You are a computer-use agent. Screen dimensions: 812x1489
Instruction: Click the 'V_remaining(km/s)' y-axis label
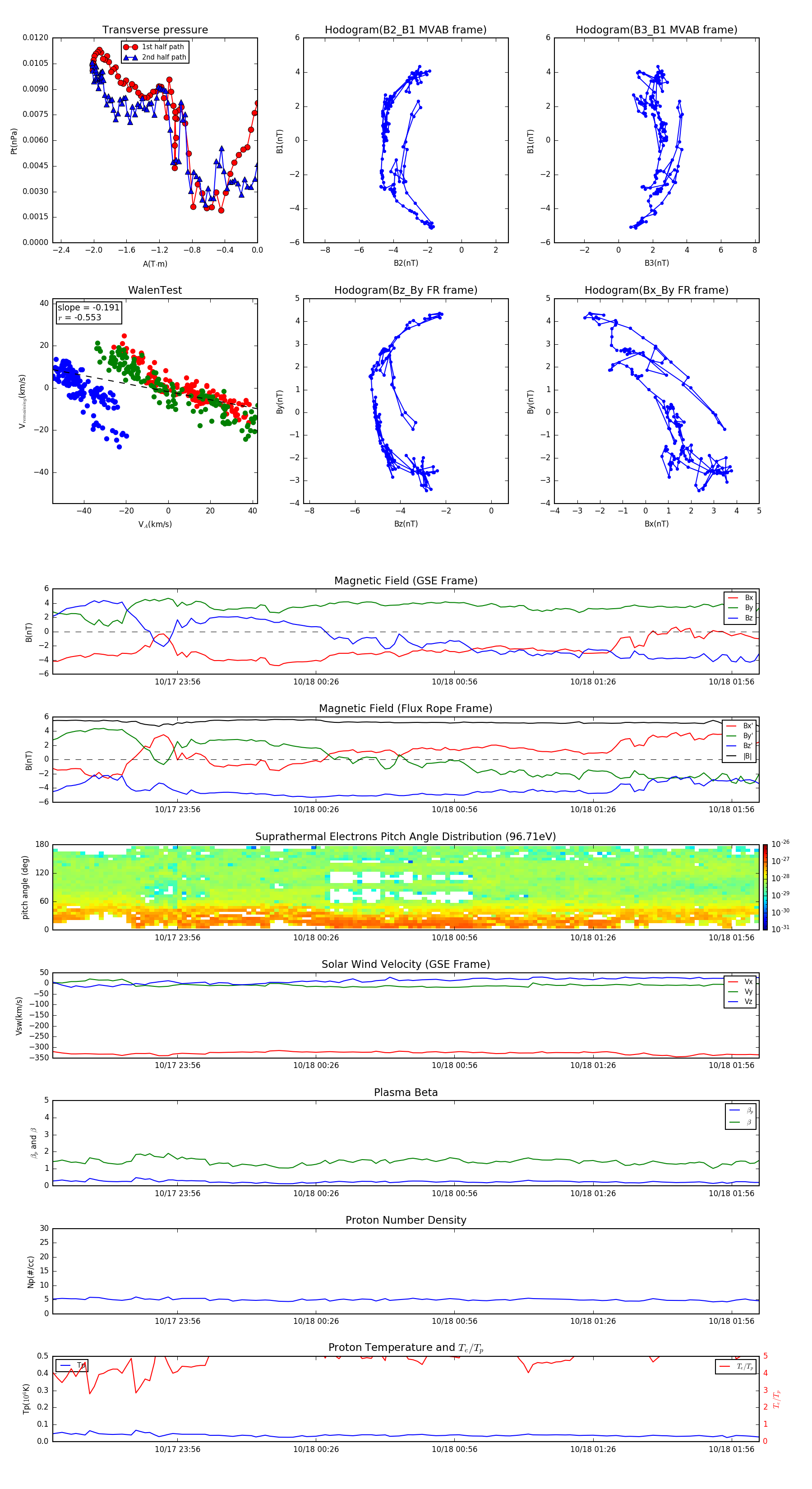click(x=22, y=401)
